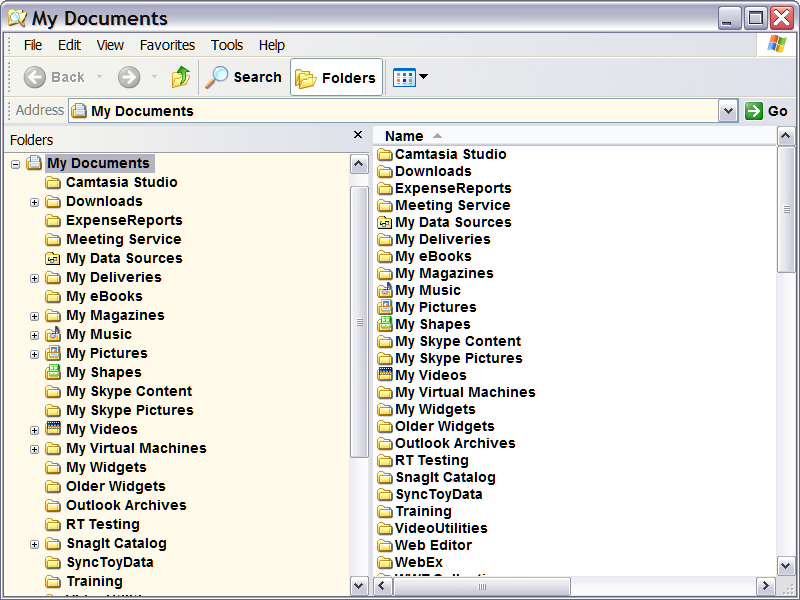Open the View menu
The image size is (800, 600).
coord(110,45)
